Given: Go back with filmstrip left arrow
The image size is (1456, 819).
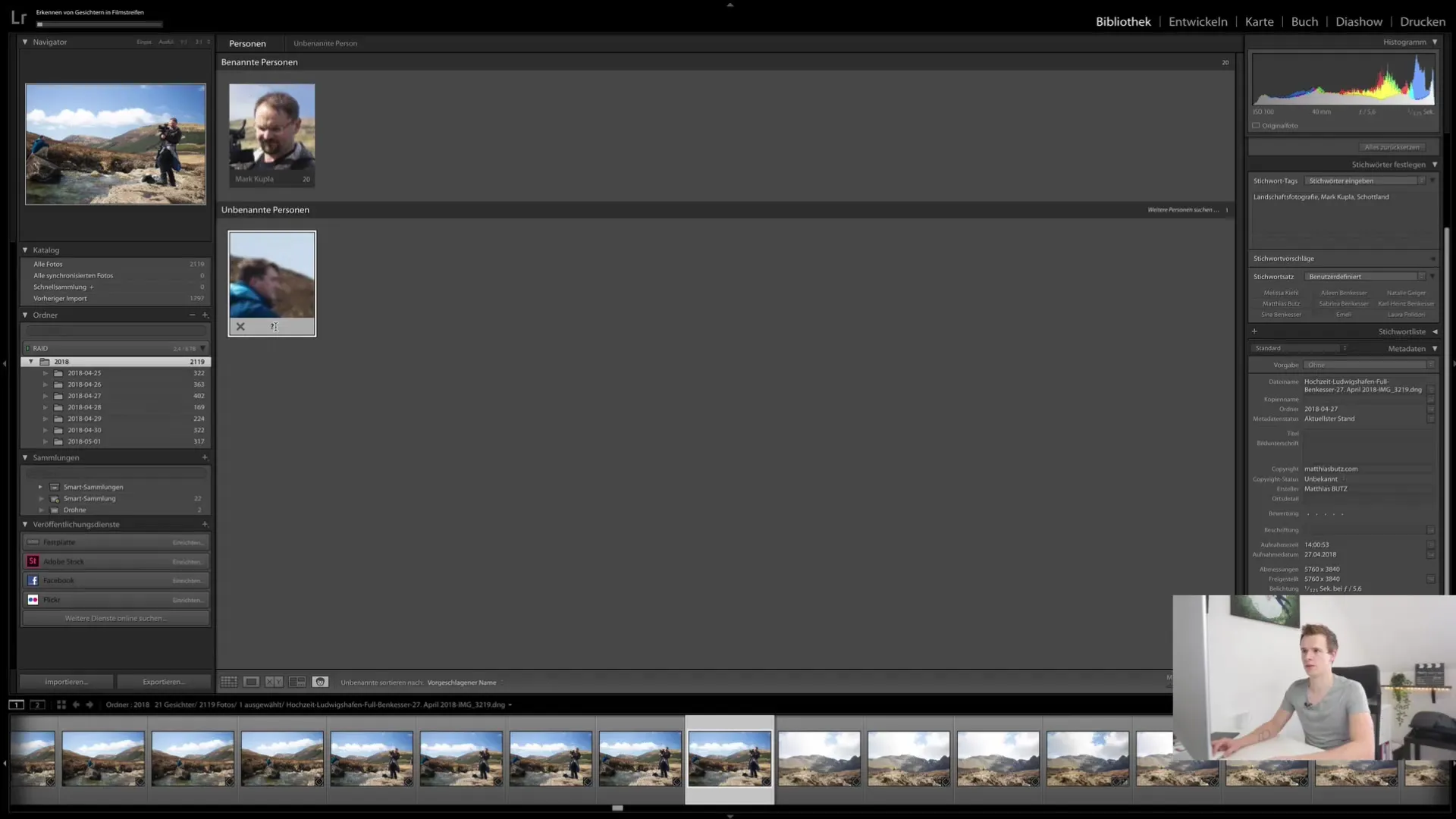Looking at the screenshot, I should (x=76, y=704).
